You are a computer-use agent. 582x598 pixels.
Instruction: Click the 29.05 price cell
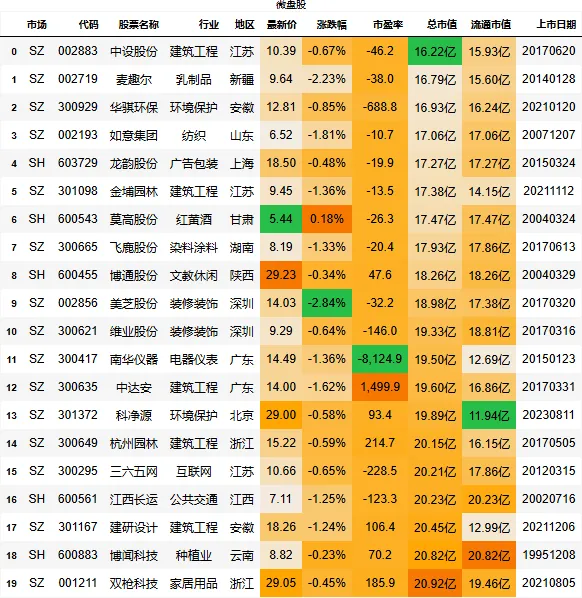point(281,584)
